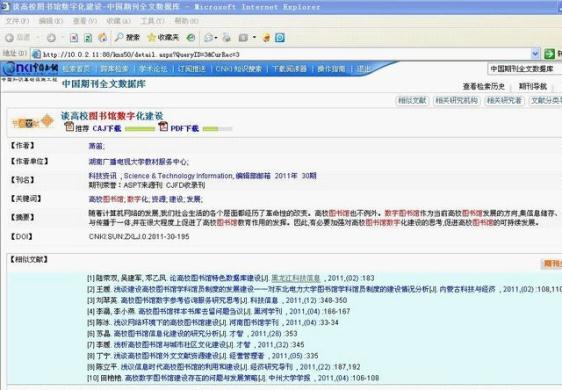The height and width of the screenshot is (390, 562).
Task: Open the IE Search (搜索) toolbar button
Action: click(127, 37)
